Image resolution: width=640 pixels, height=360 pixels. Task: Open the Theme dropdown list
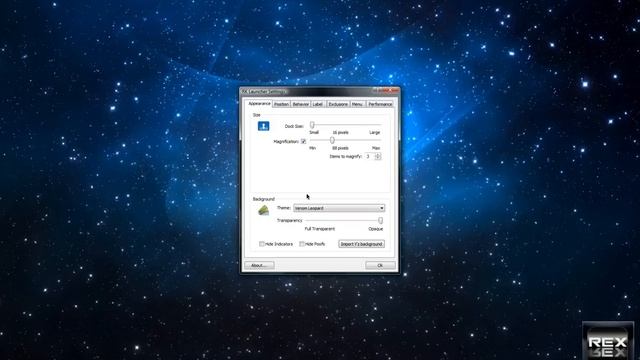(x=339, y=208)
